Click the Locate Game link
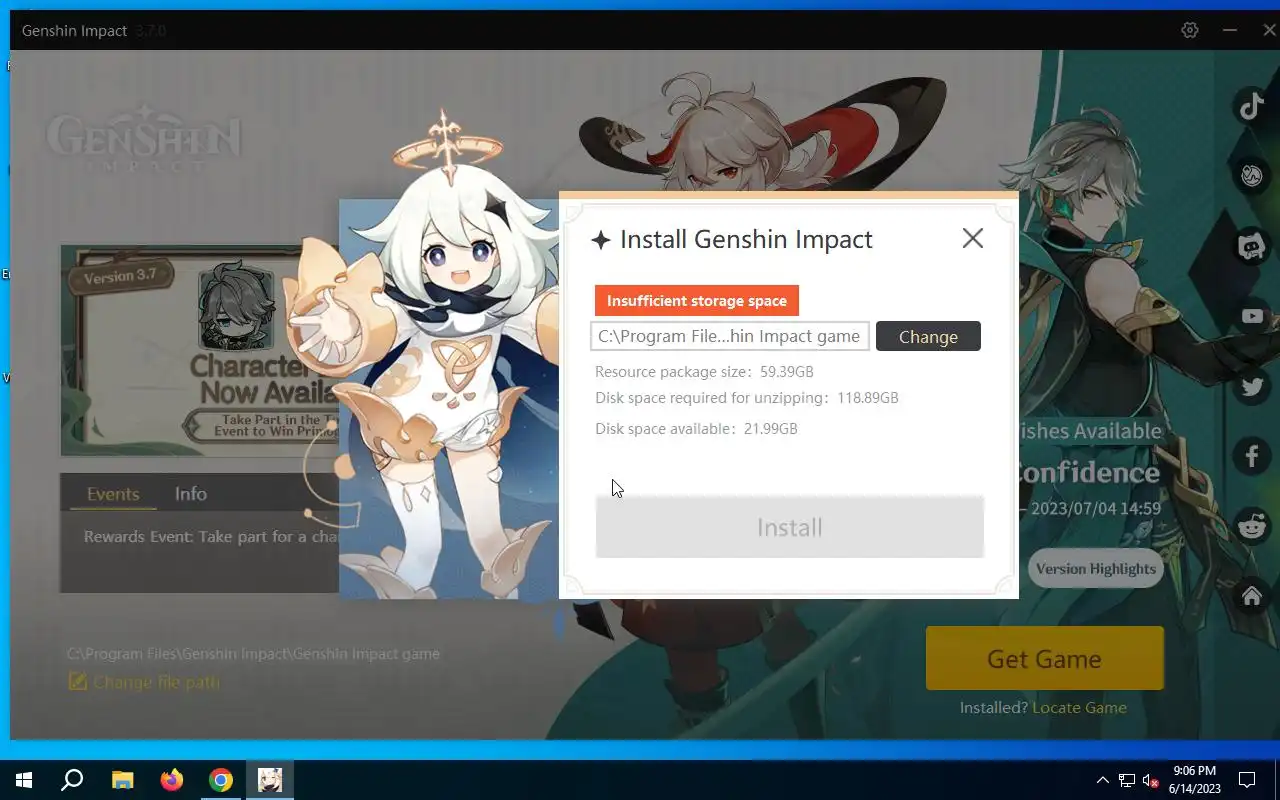 [x=1079, y=707]
